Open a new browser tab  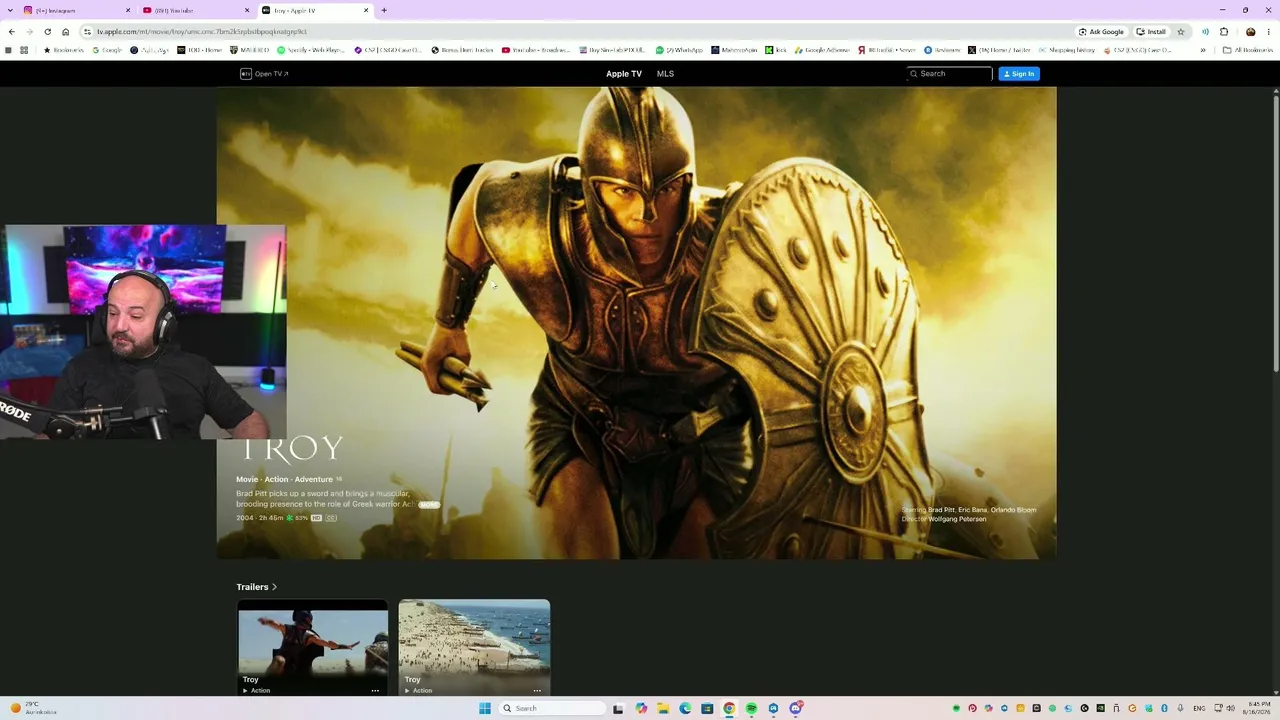coord(384,10)
